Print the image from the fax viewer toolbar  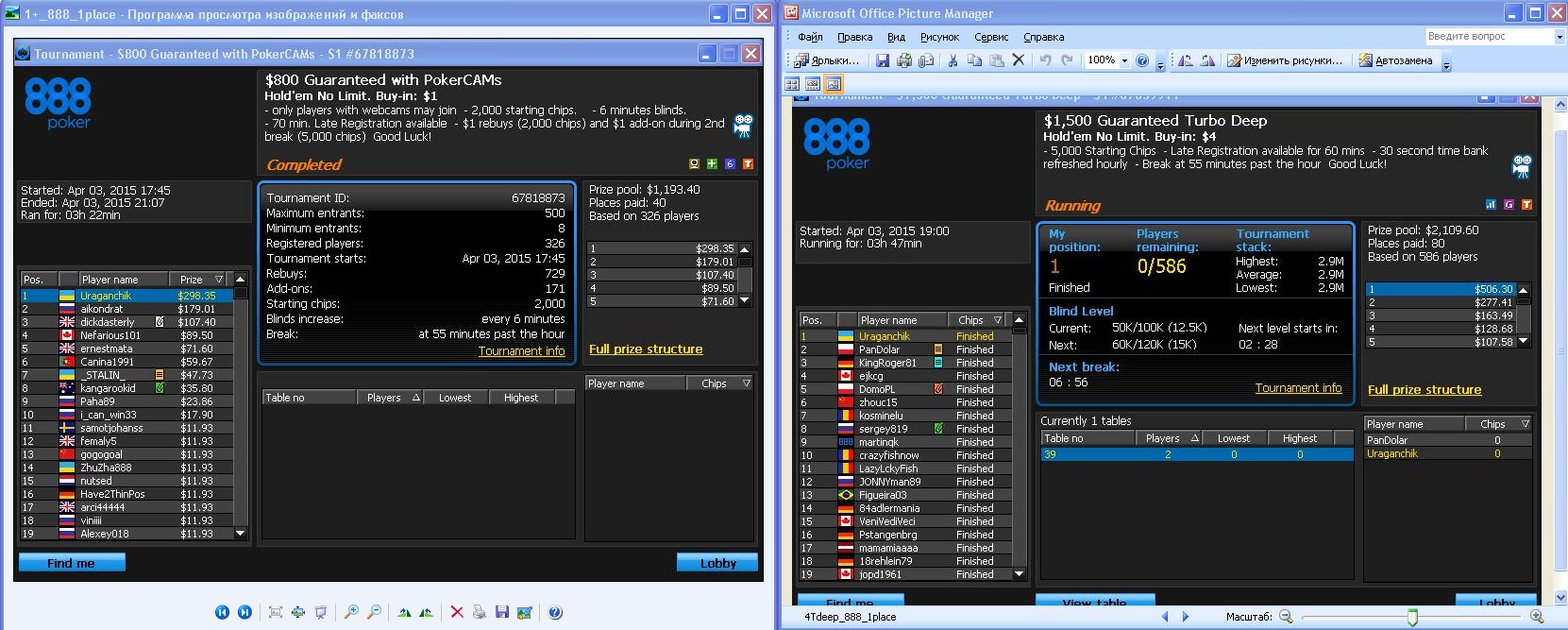(x=480, y=612)
